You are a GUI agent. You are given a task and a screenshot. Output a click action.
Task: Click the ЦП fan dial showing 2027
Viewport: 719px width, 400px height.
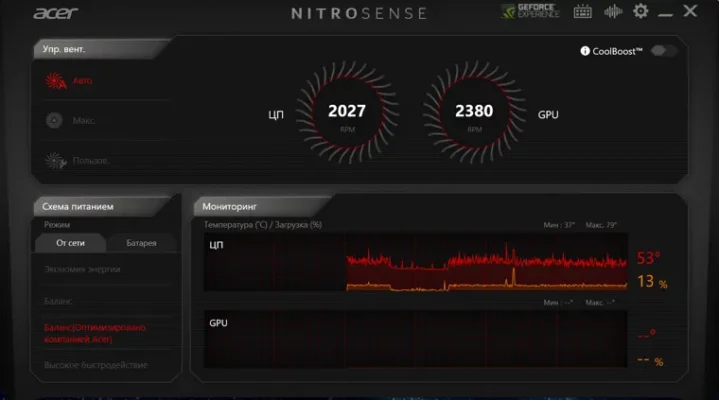click(x=347, y=112)
